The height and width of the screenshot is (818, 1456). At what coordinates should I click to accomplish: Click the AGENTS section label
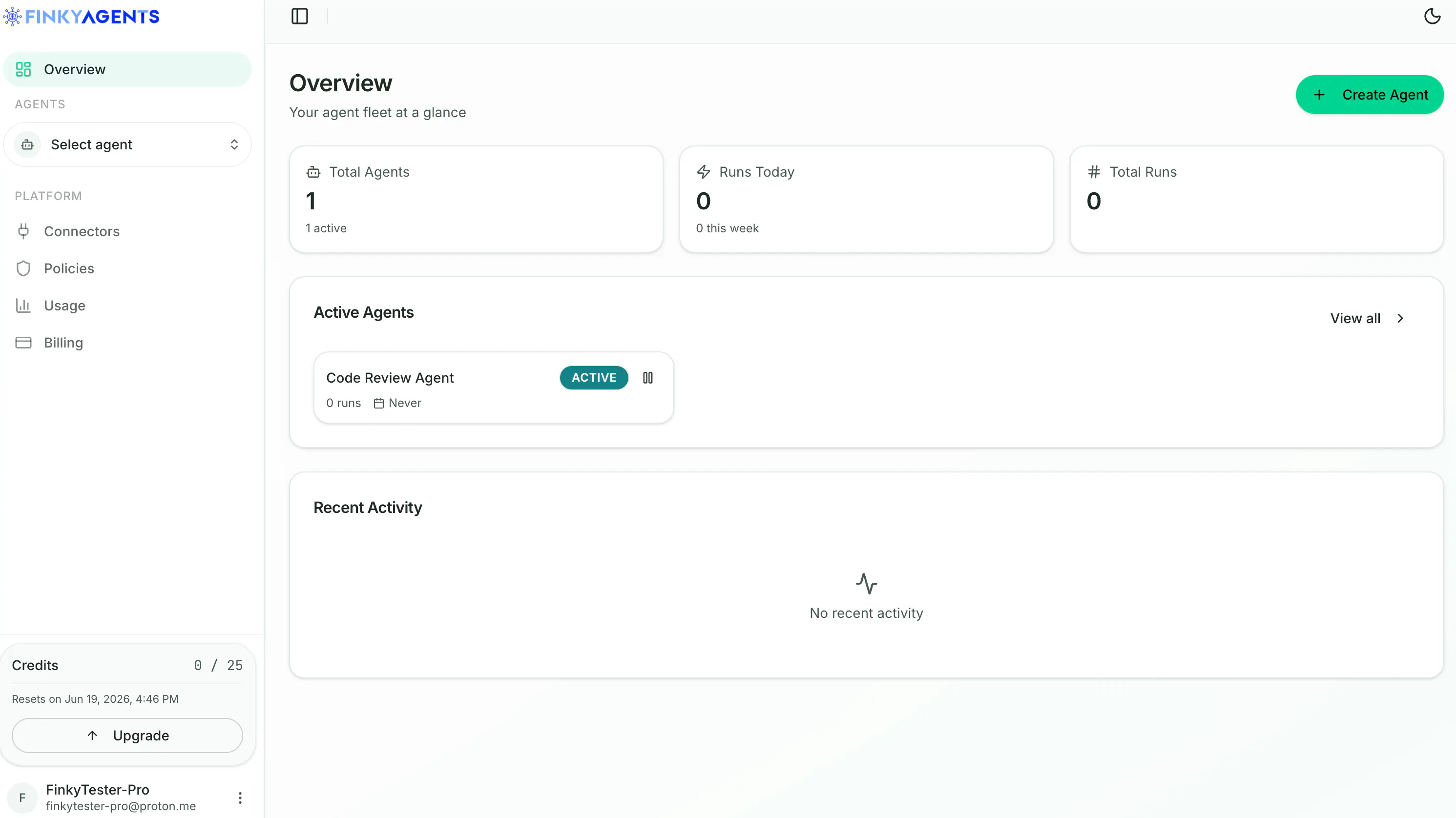tap(40, 104)
